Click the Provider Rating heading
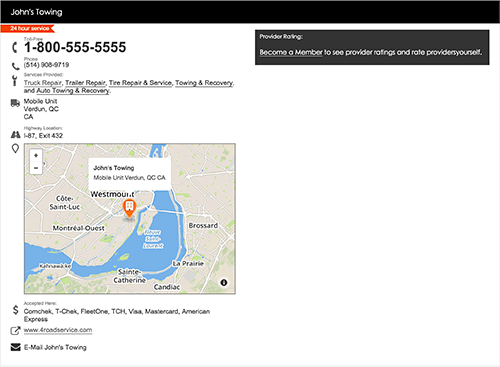The width and height of the screenshot is (500, 367). (x=281, y=37)
